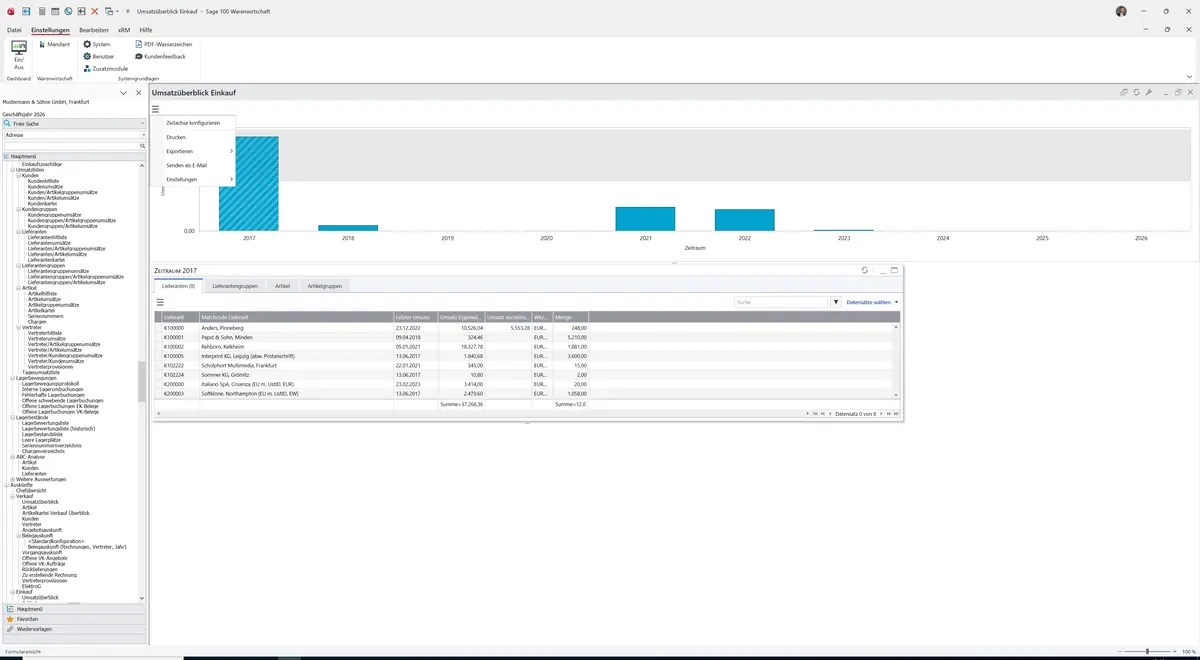
Task: Open the Datensätze wählen dropdown
Action: (x=872, y=302)
